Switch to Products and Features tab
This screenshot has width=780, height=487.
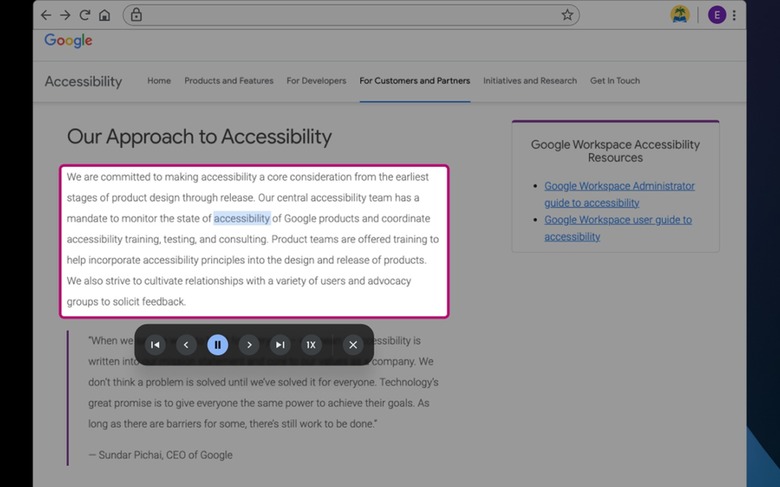pos(229,81)
